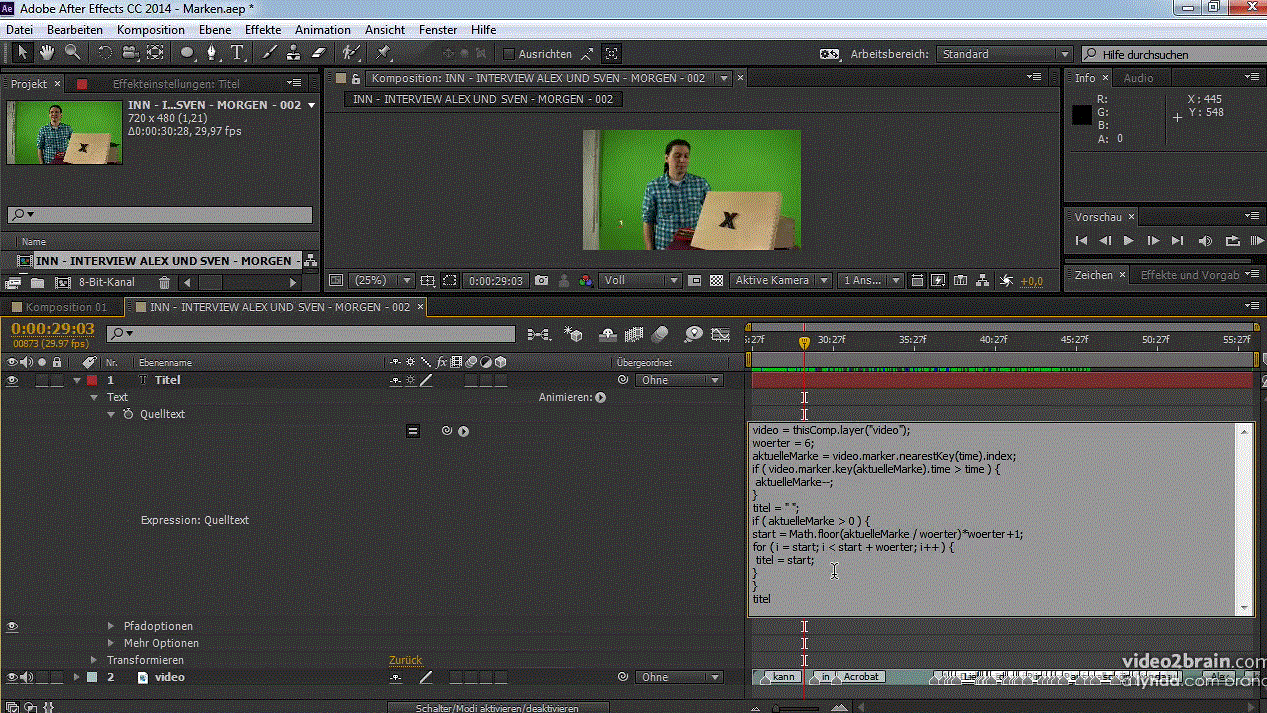The width and height of the screenshot is (1267, 713).
Task: Delete selected project item with trash icon
Action: 165,283
